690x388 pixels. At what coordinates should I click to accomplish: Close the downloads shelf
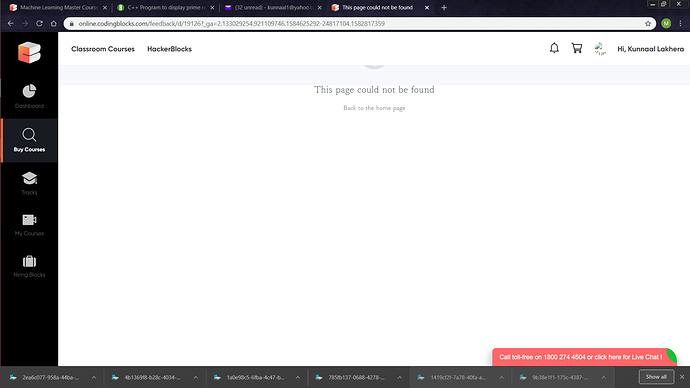tap(682, 377)
